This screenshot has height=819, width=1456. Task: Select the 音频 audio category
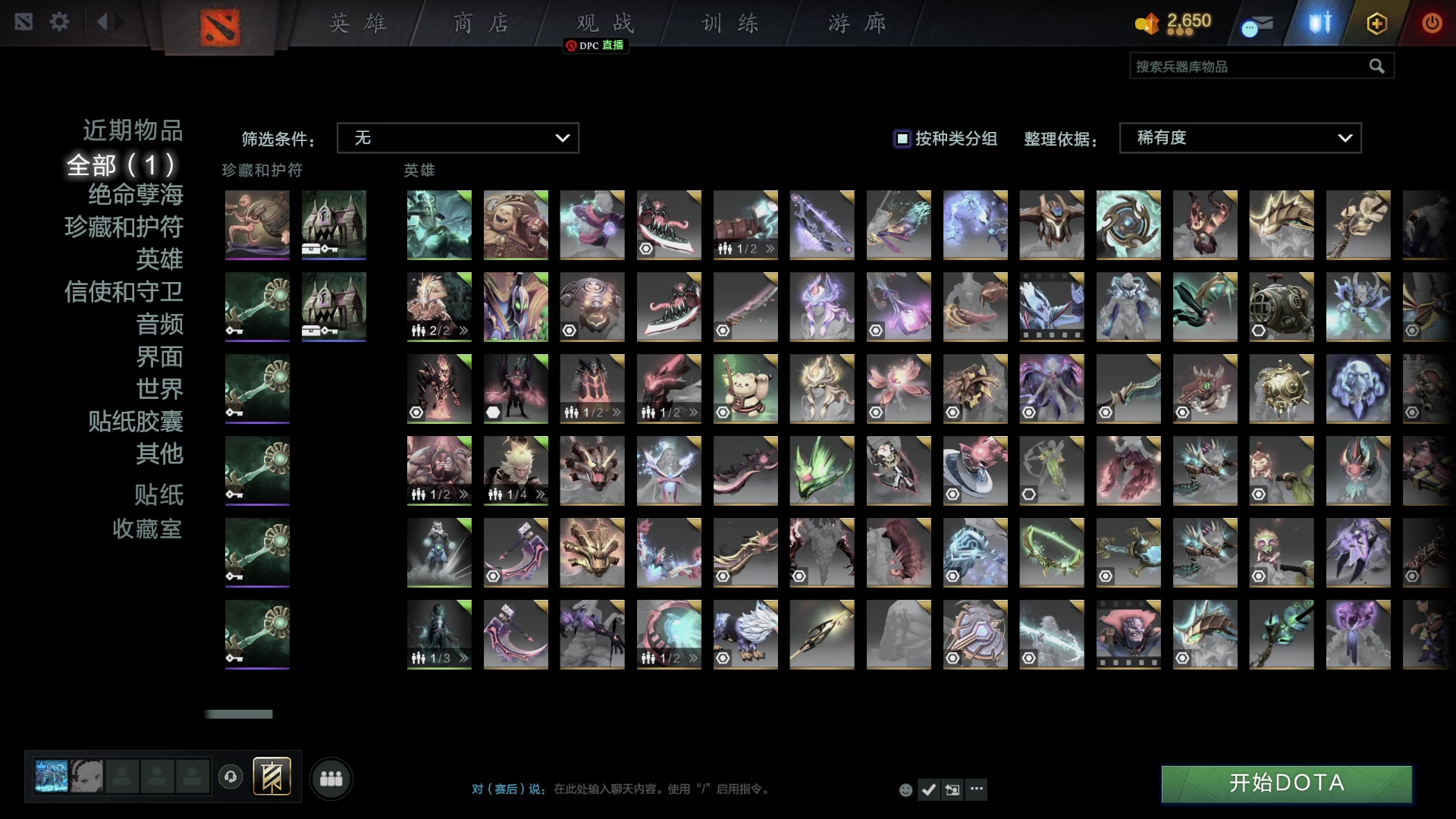click(x=159, y=325)
